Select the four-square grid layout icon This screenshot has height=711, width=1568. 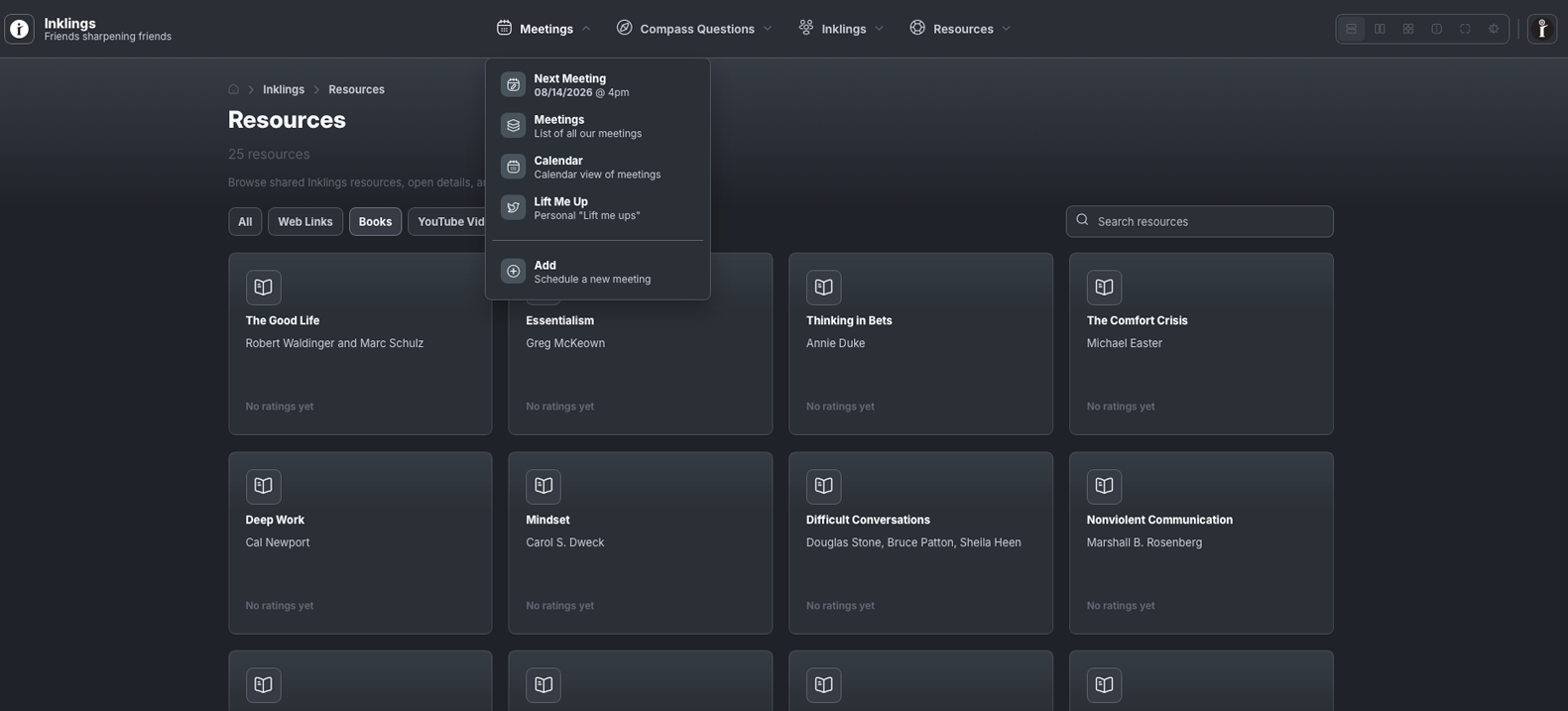coord(1408,29)
